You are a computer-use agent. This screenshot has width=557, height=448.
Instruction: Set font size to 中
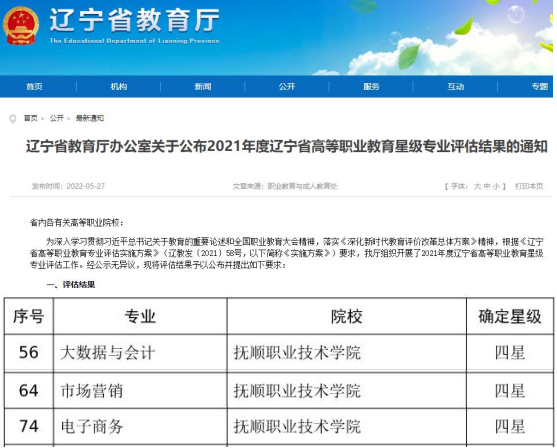487,186
